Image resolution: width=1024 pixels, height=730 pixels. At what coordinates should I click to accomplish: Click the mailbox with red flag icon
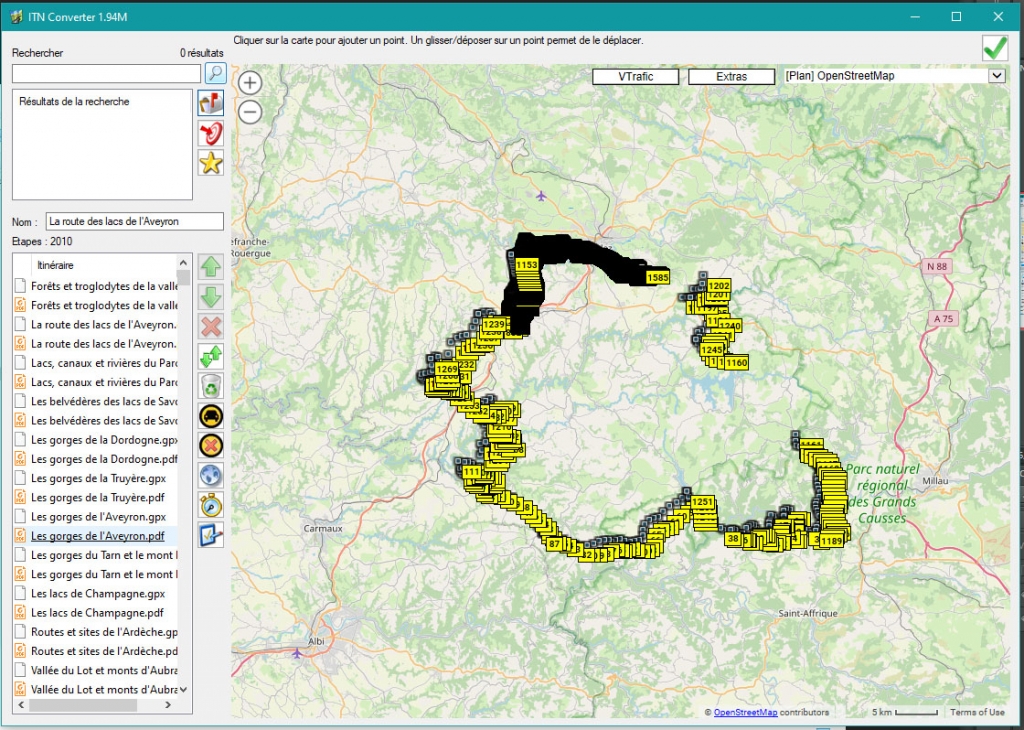[211, 103]
